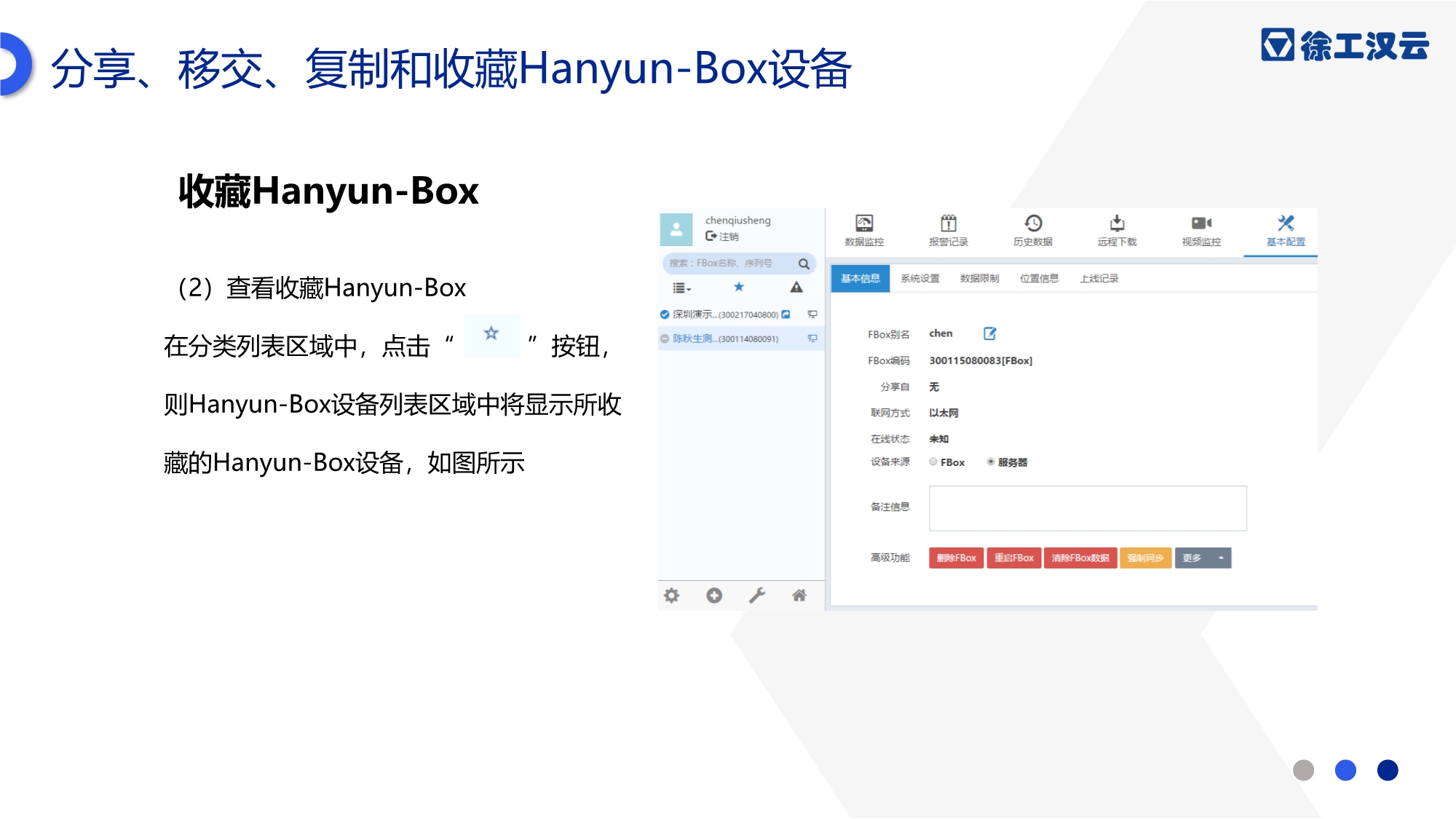
Task: Click the gear settings icon in sidebar footer
Action: click(x=671, y=596)
